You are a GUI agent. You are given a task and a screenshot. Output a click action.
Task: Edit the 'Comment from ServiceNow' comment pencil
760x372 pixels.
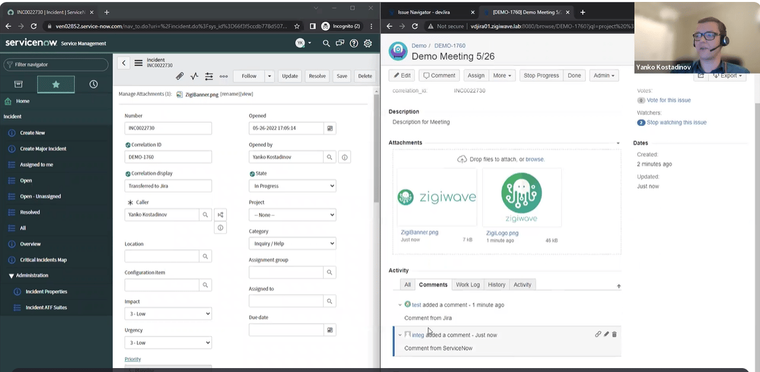[x=606, y=334]
